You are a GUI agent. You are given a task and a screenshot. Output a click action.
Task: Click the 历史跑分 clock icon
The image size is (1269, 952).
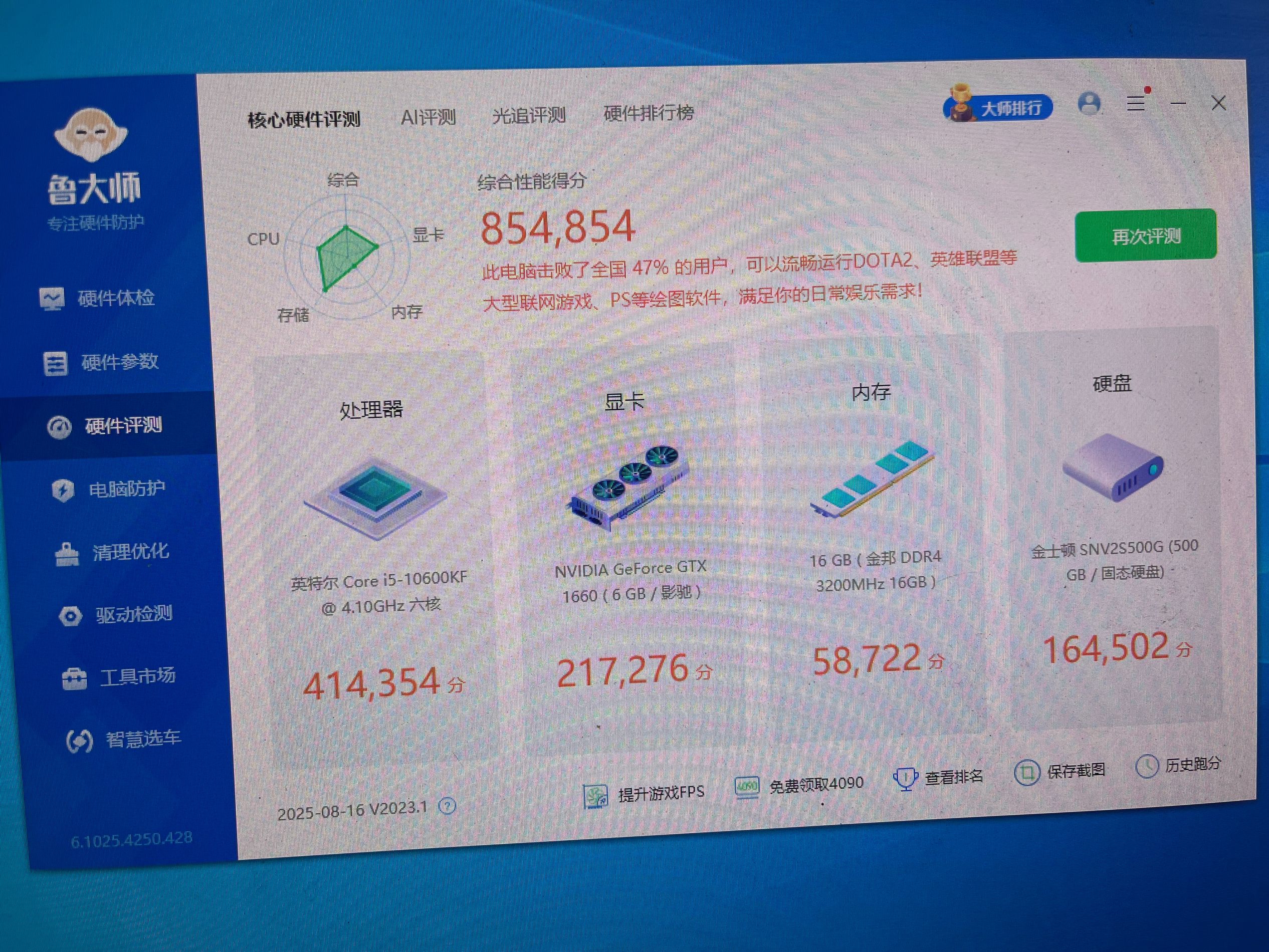click(x=1147, y=766)
